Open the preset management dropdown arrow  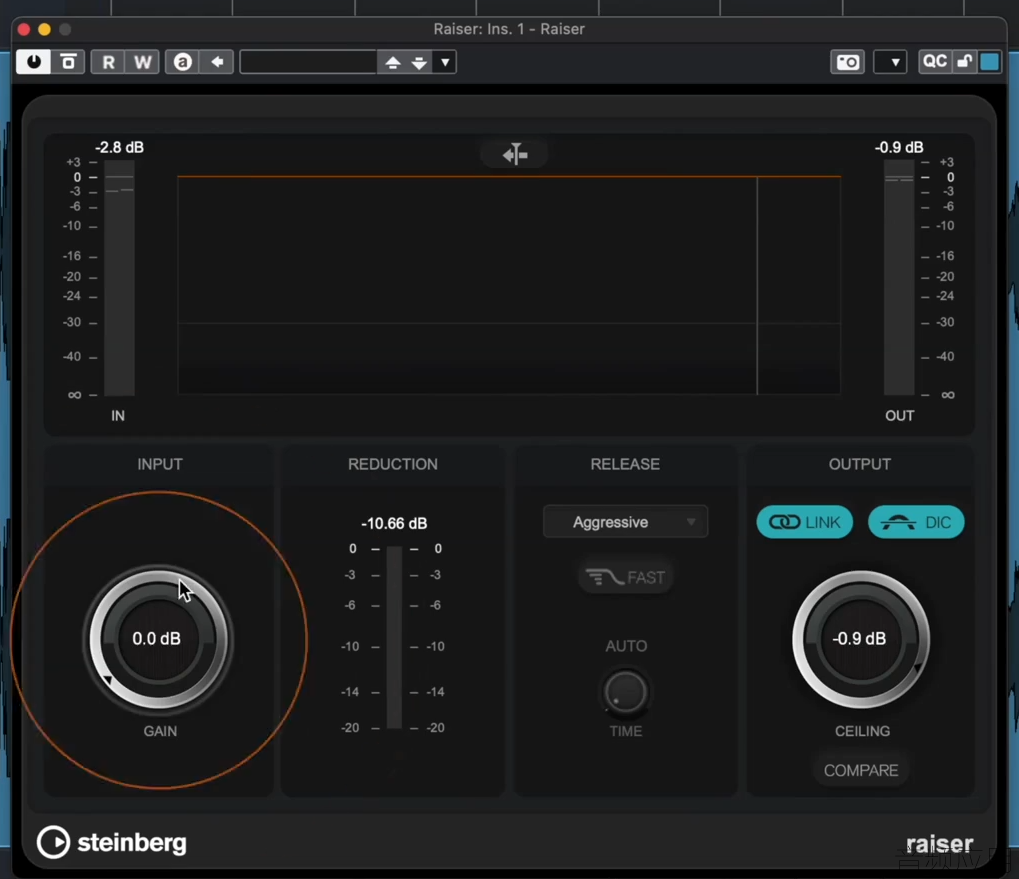click(x=445, y=62)
